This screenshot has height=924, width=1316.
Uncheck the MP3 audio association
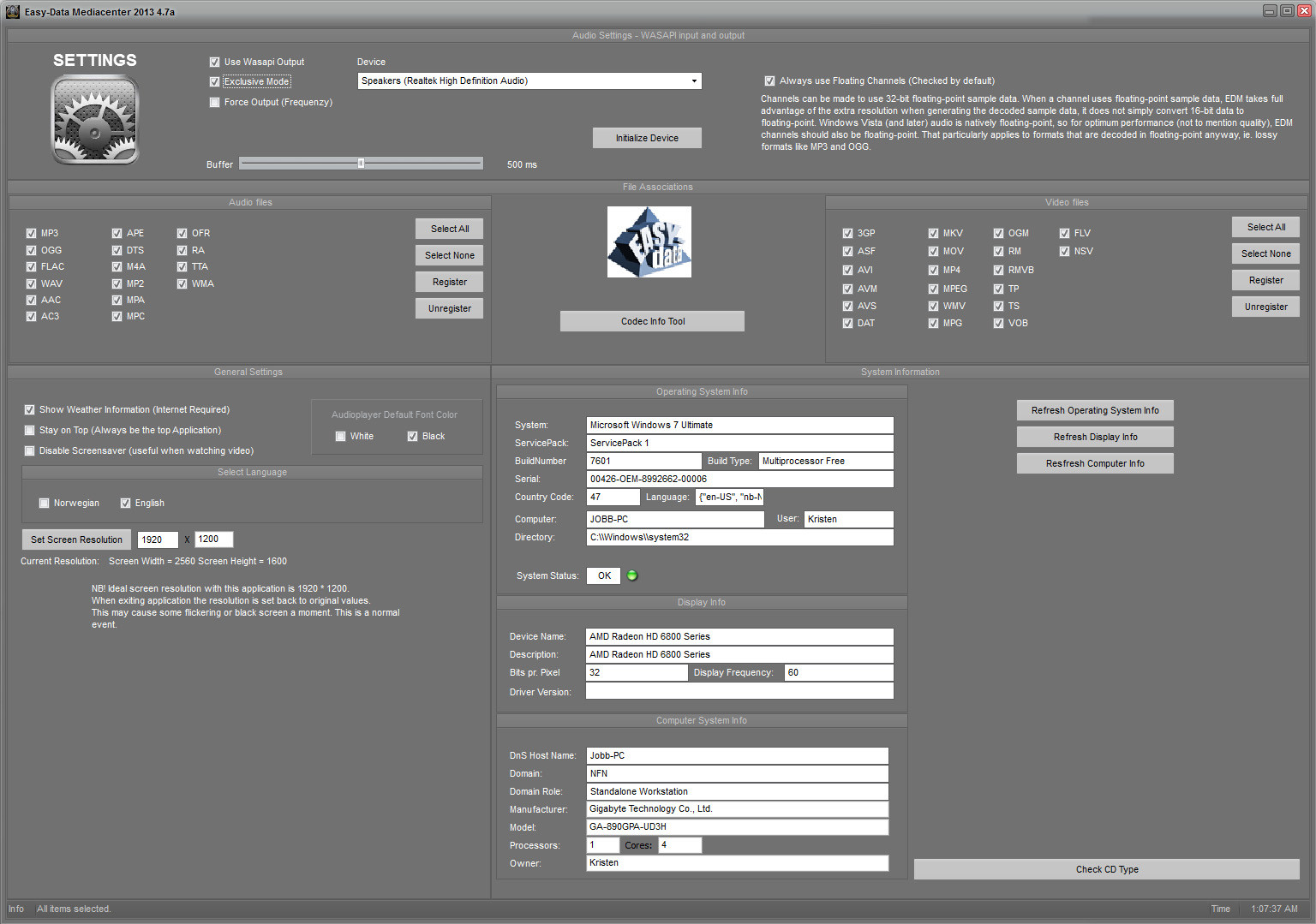31,233
